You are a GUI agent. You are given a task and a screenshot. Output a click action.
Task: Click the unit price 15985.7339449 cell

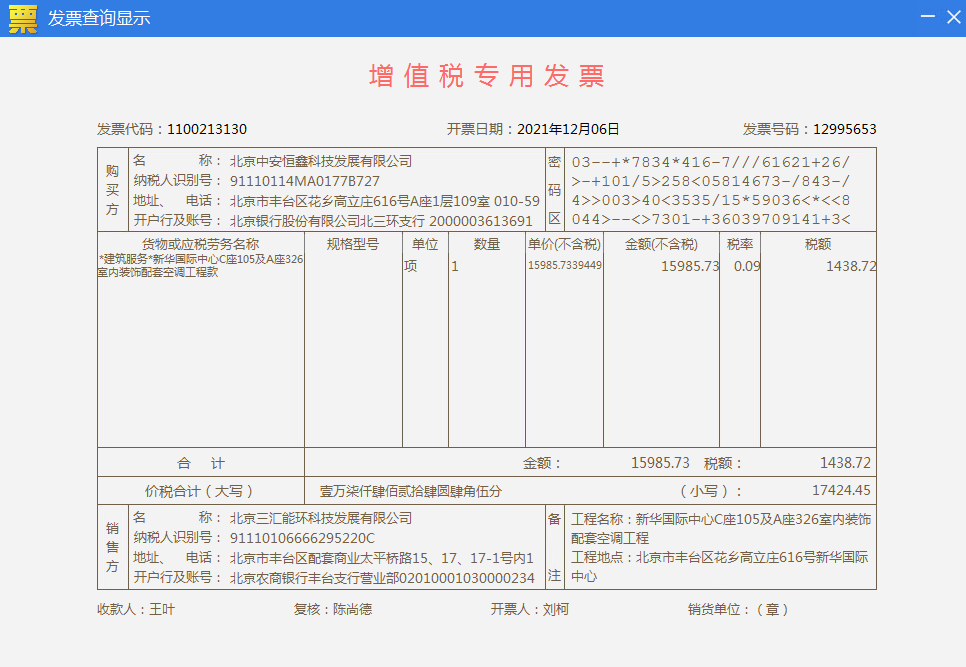coord(565,265)
